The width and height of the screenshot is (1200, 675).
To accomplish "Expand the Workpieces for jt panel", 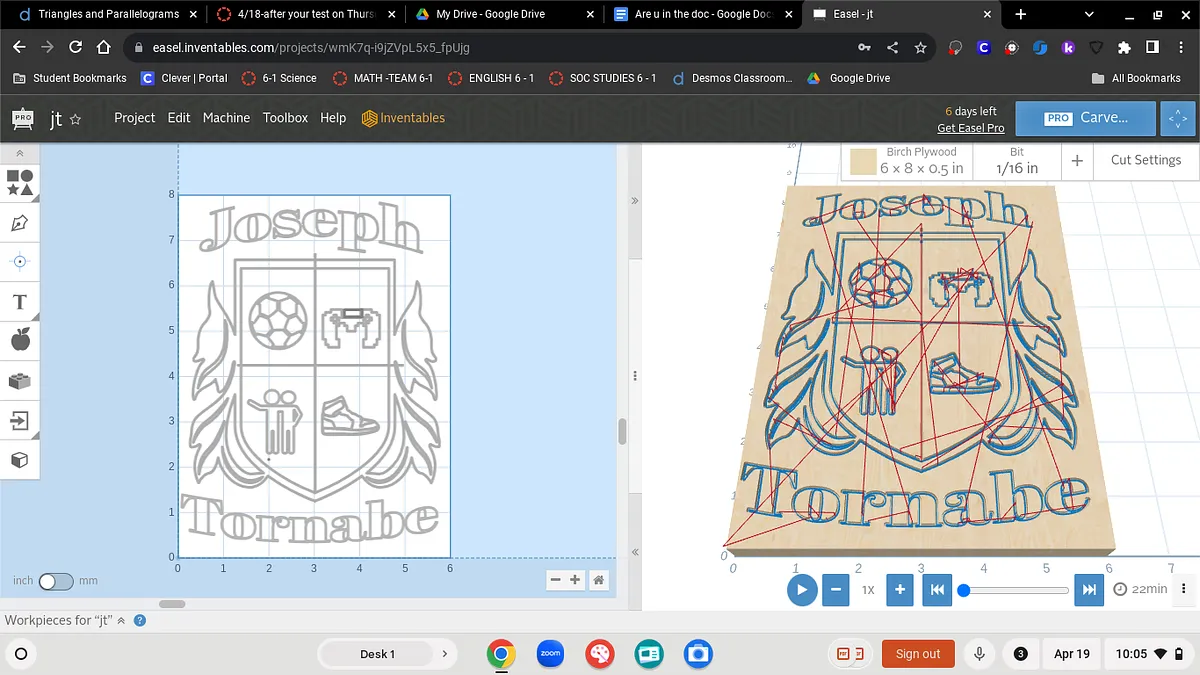I will 122,621.
